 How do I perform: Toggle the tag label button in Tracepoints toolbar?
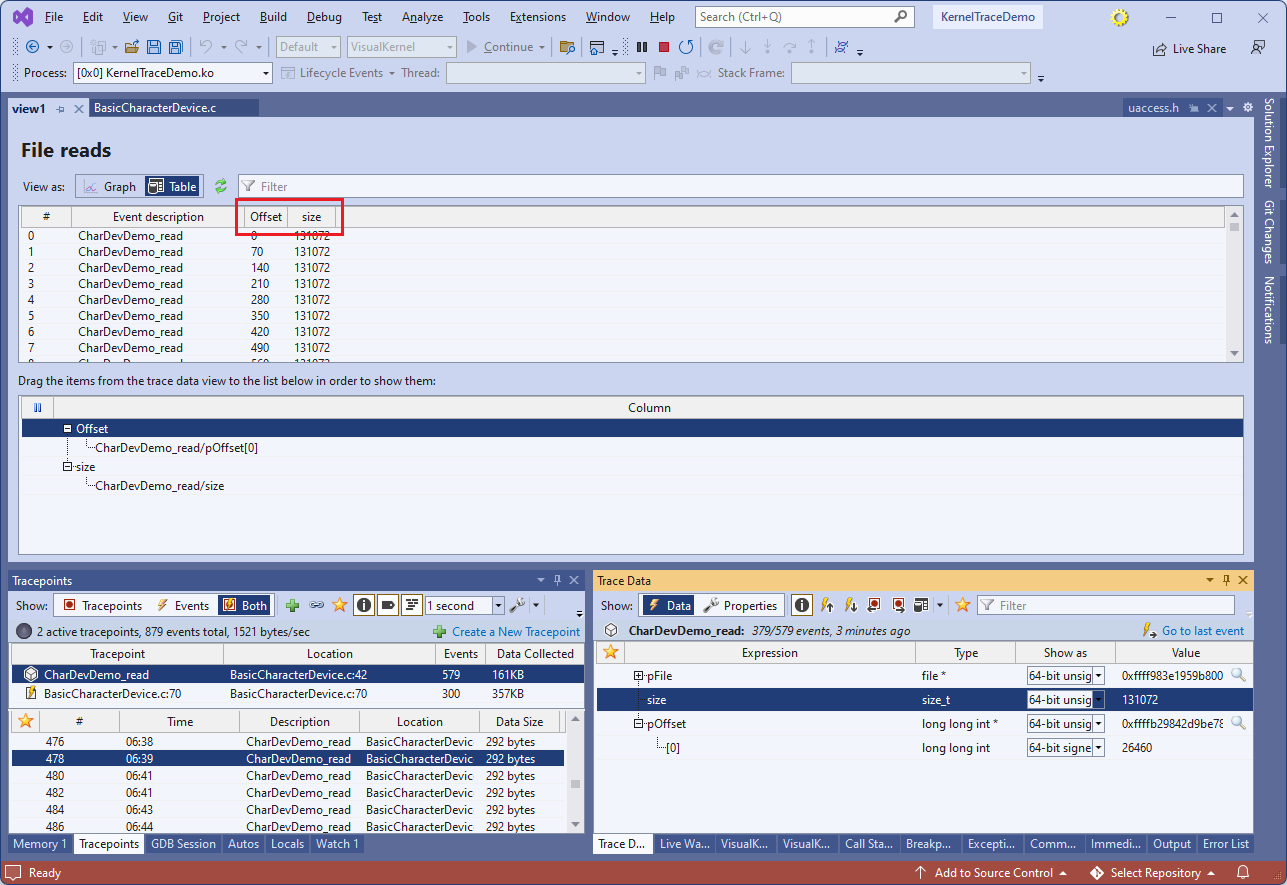click(388, 605)
